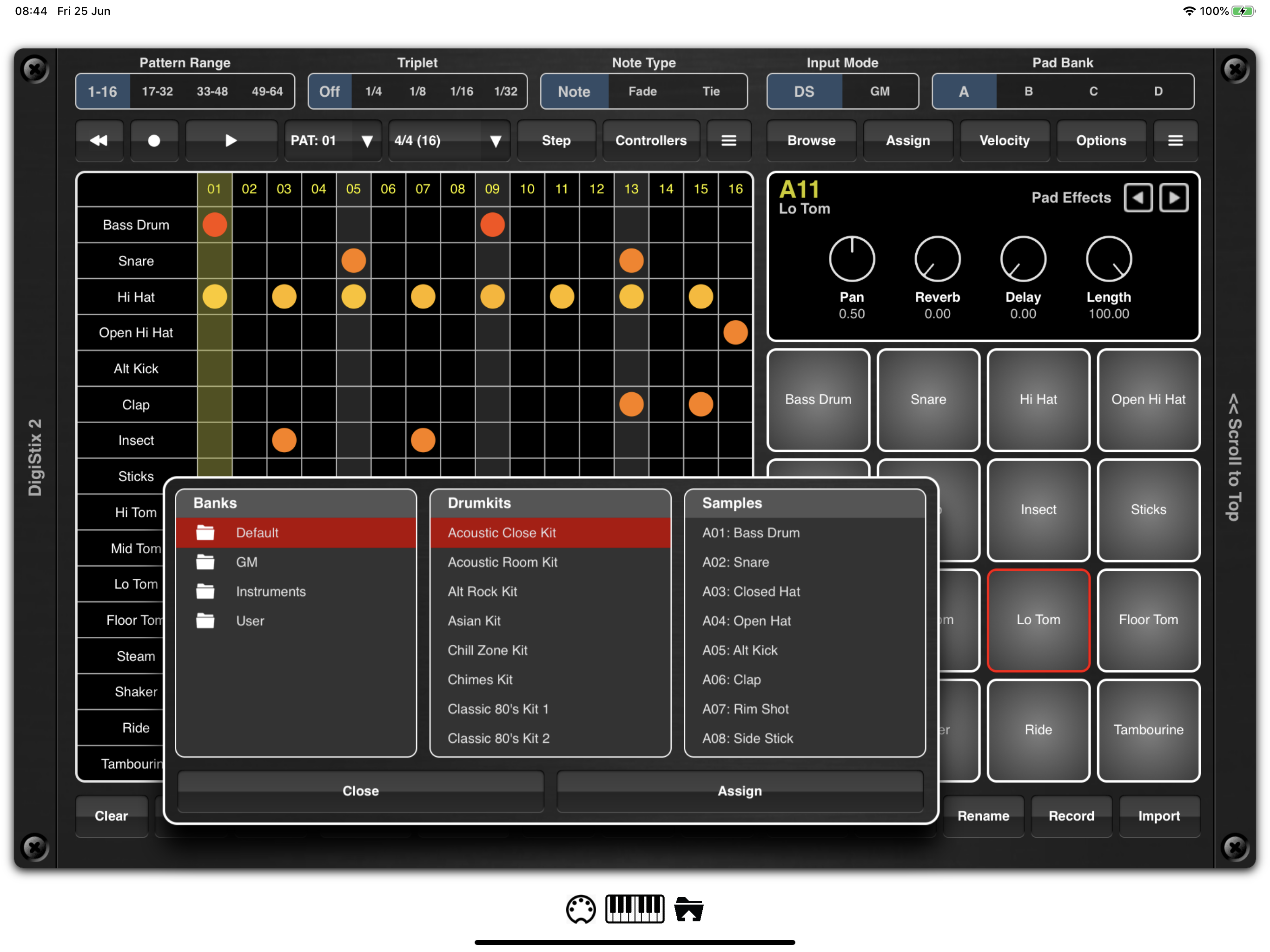Open the sequencer hamburger menu beside Controllers
Image resolution: width=1270 pixels, height=952 pixels.
[728, 141]
